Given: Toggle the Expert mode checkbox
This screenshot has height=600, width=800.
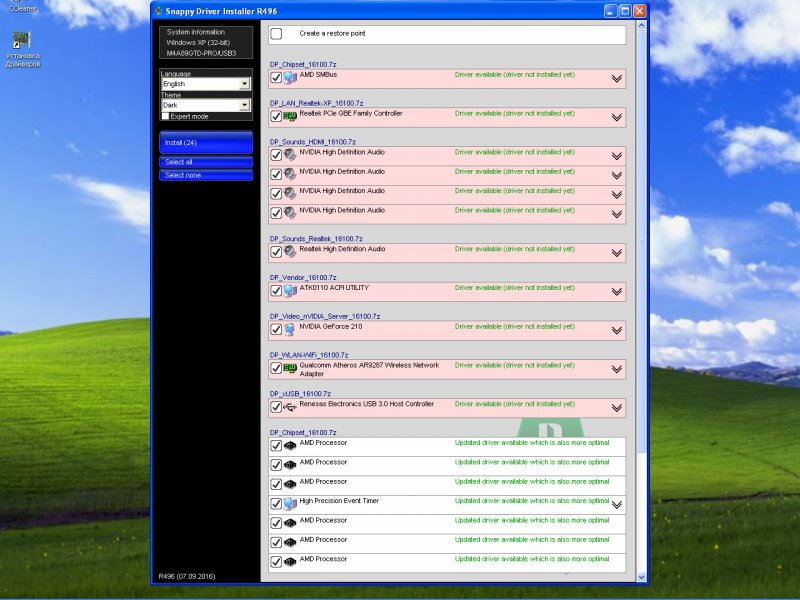Looking at the screenshot, I should 165,116.
